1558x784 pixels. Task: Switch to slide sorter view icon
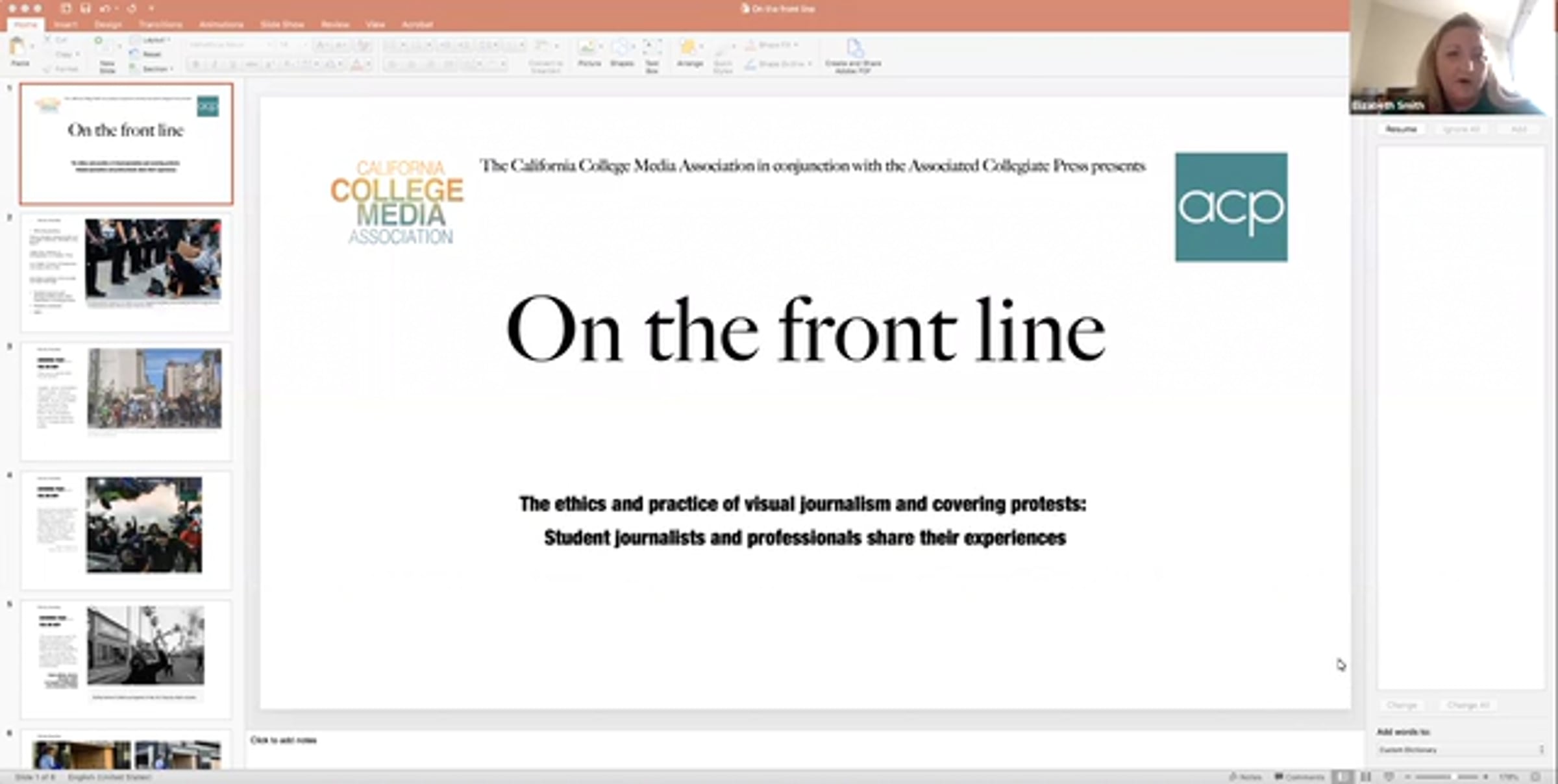tap(1366, 776)
